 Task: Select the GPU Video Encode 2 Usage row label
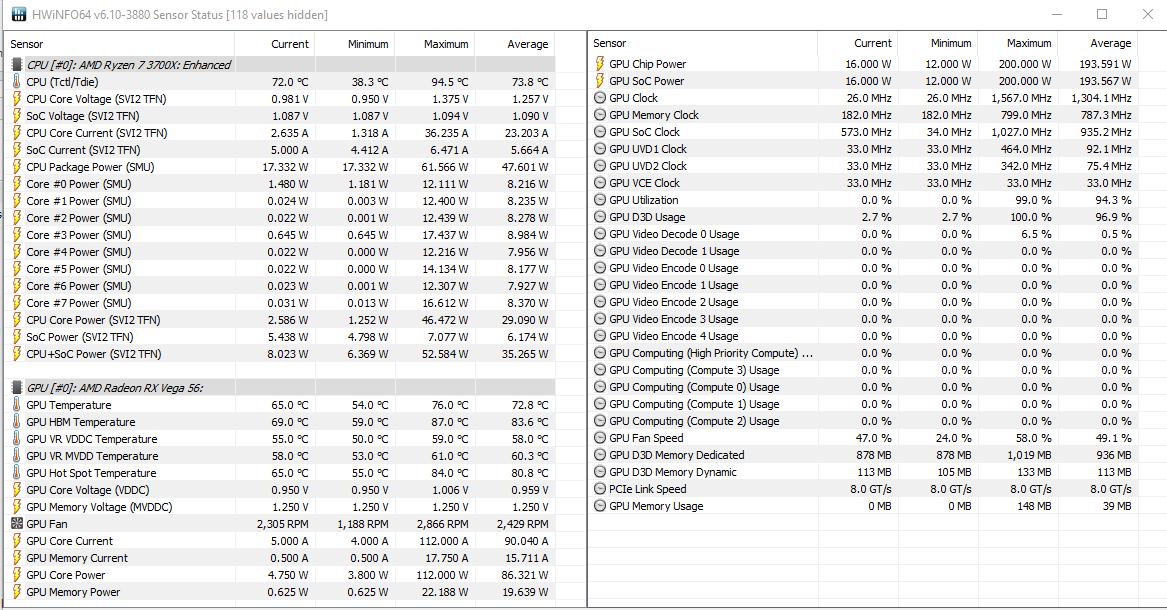674,302
